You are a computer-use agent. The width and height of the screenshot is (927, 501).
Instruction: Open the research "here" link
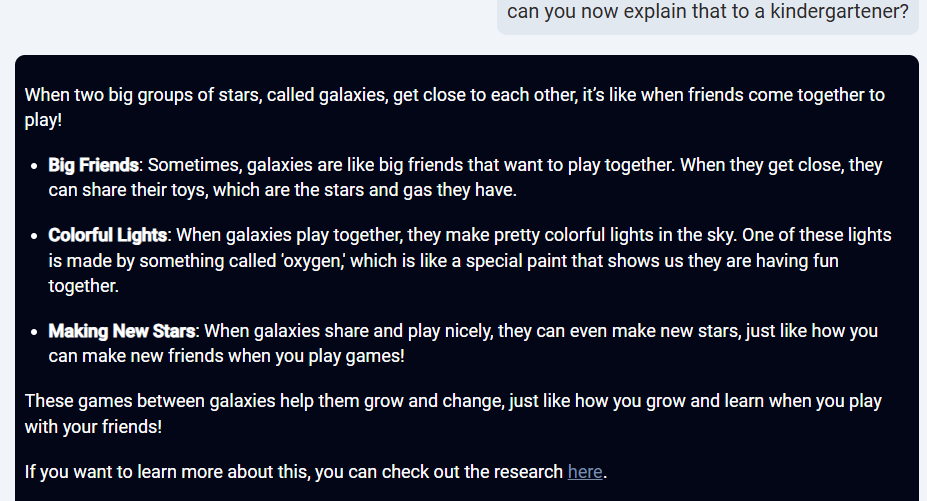click(x=585, y=472)
